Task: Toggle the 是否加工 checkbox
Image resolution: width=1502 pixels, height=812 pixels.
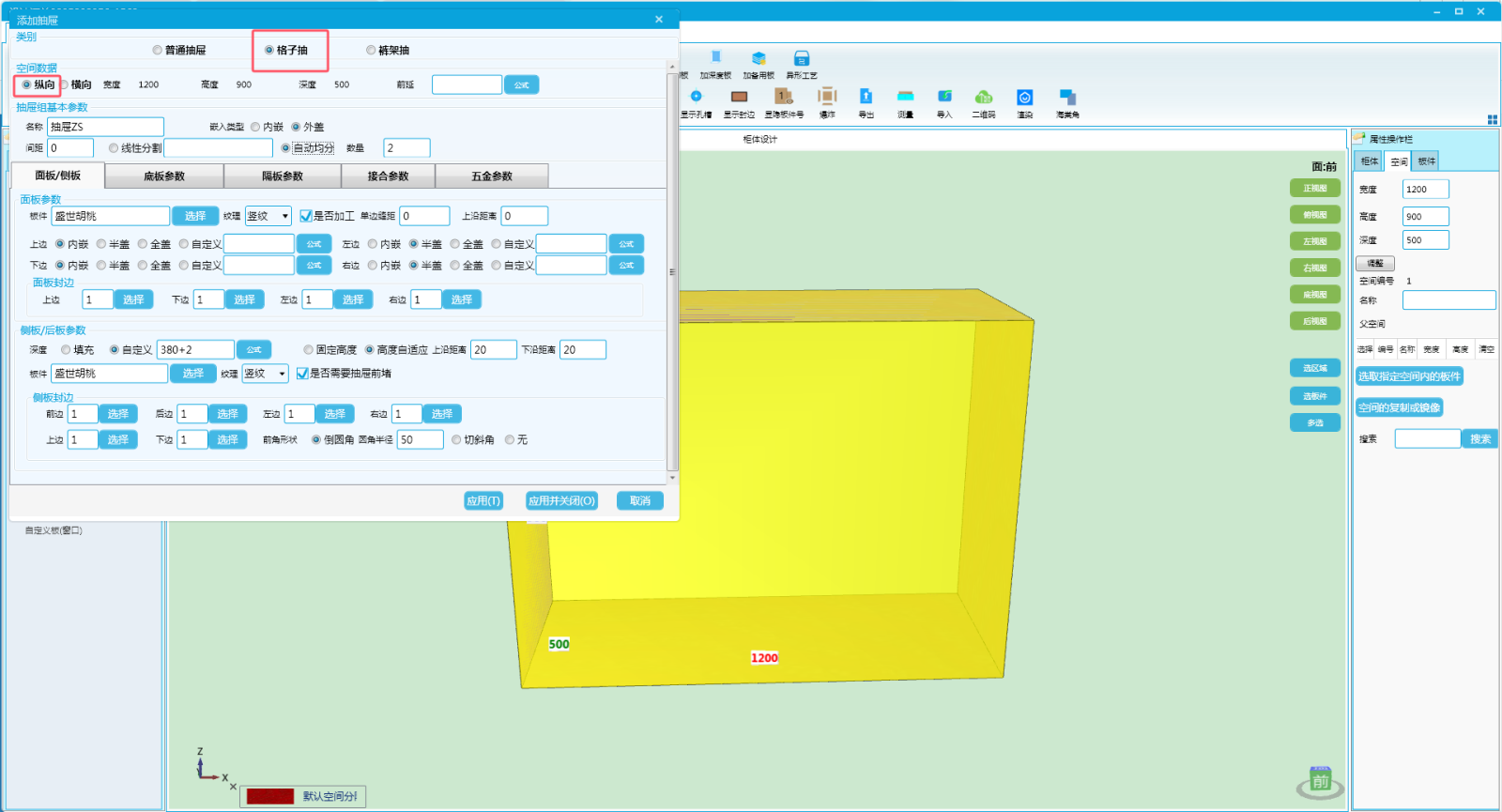Action: click(306, 216)
